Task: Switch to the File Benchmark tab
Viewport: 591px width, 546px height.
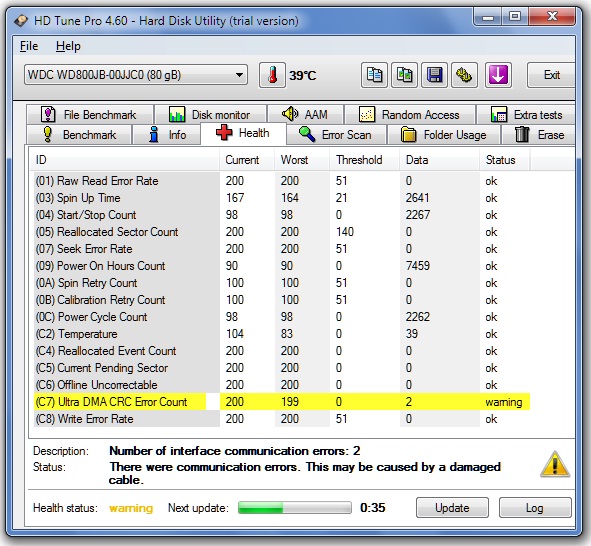Action: [90, 115]
